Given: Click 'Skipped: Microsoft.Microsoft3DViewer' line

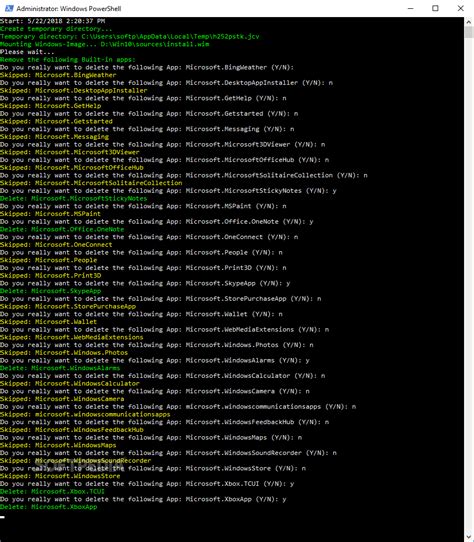Looking at the screenshot, I should [70, 152].
